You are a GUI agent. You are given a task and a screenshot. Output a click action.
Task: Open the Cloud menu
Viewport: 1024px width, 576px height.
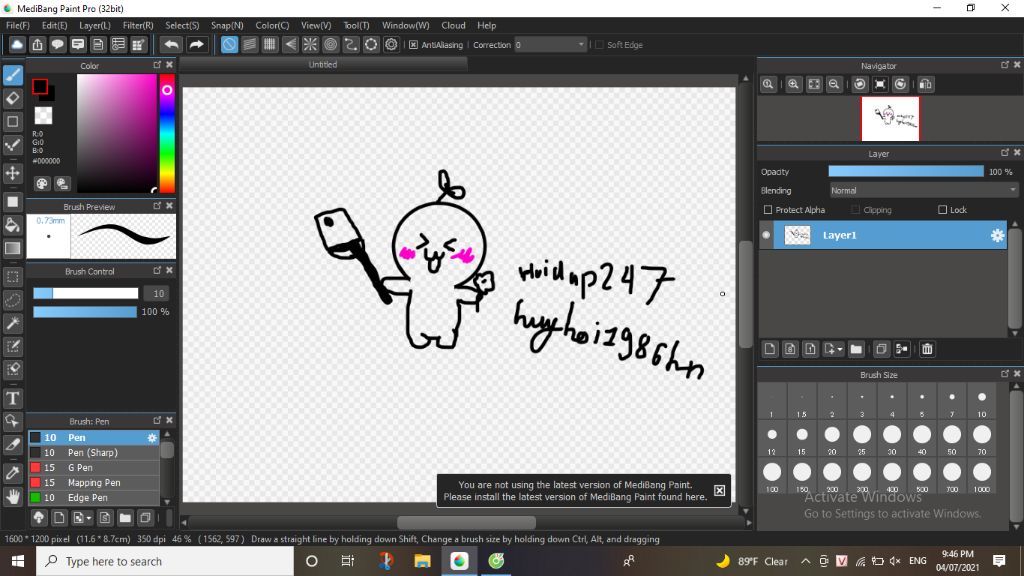click(x=453, y=25)
